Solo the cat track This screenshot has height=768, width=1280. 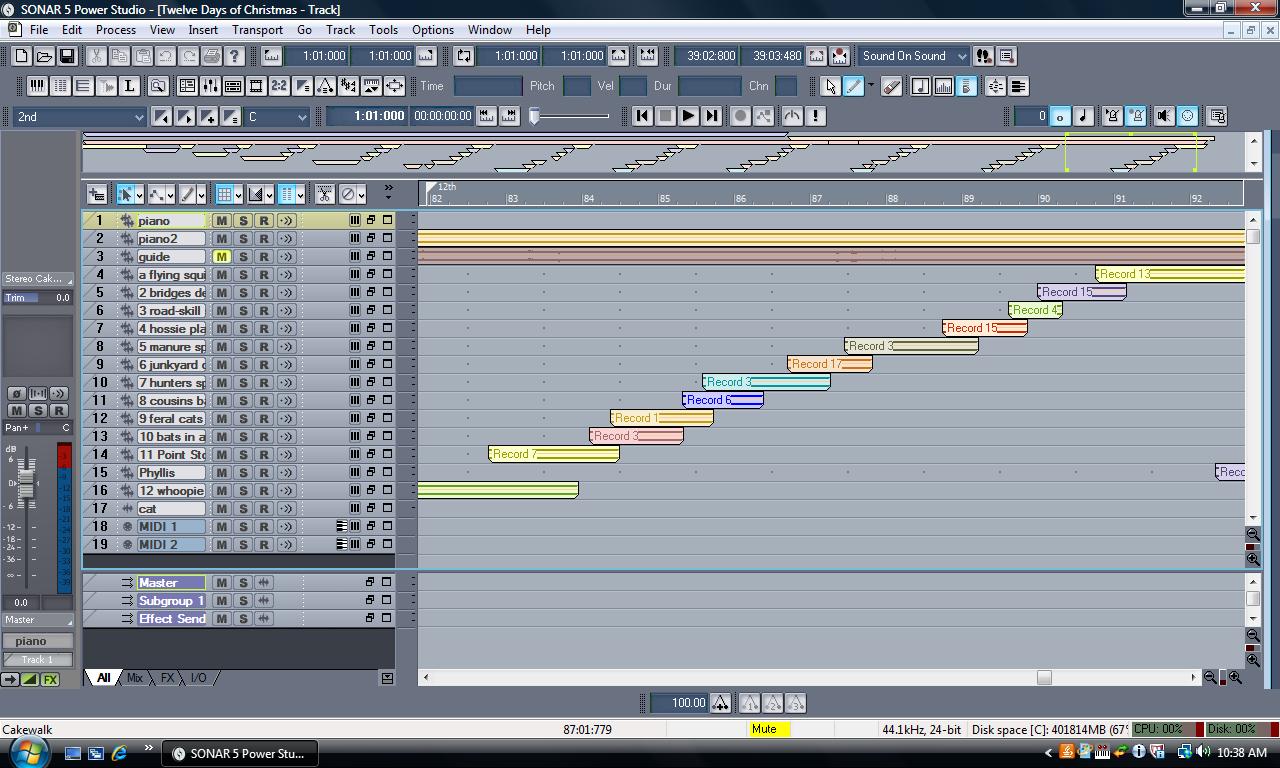(x=242, y=509)
